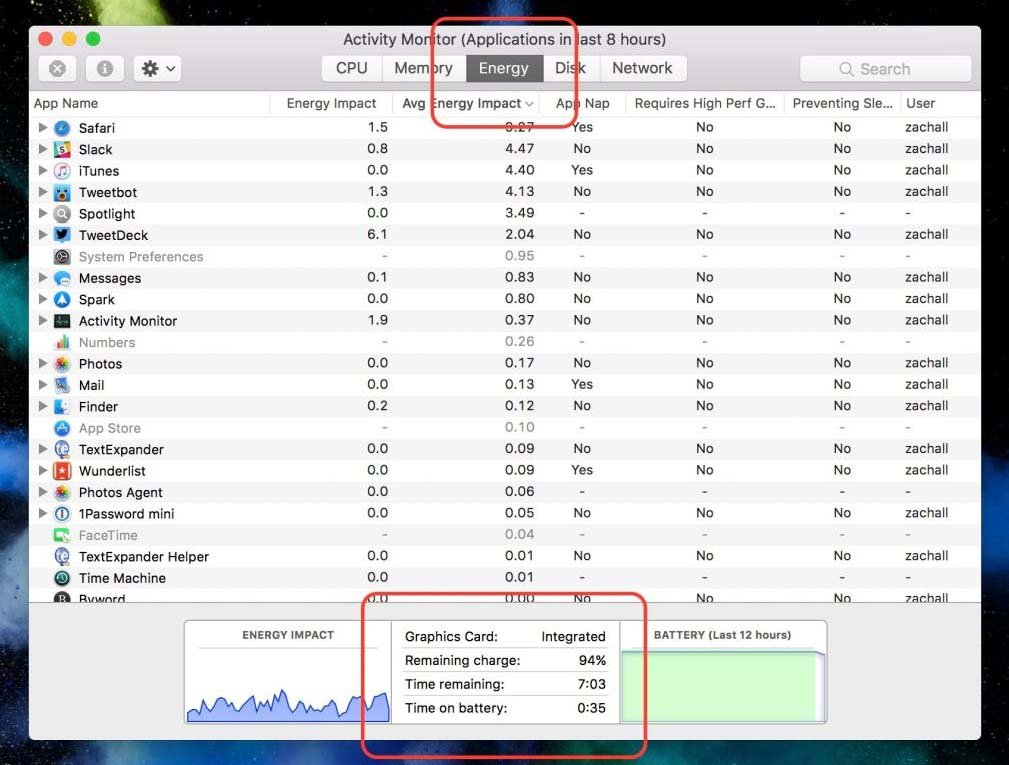Viewport: 1009px width, 765px height.
Task: Switch to the Memory tab
Action: point(423,68)
